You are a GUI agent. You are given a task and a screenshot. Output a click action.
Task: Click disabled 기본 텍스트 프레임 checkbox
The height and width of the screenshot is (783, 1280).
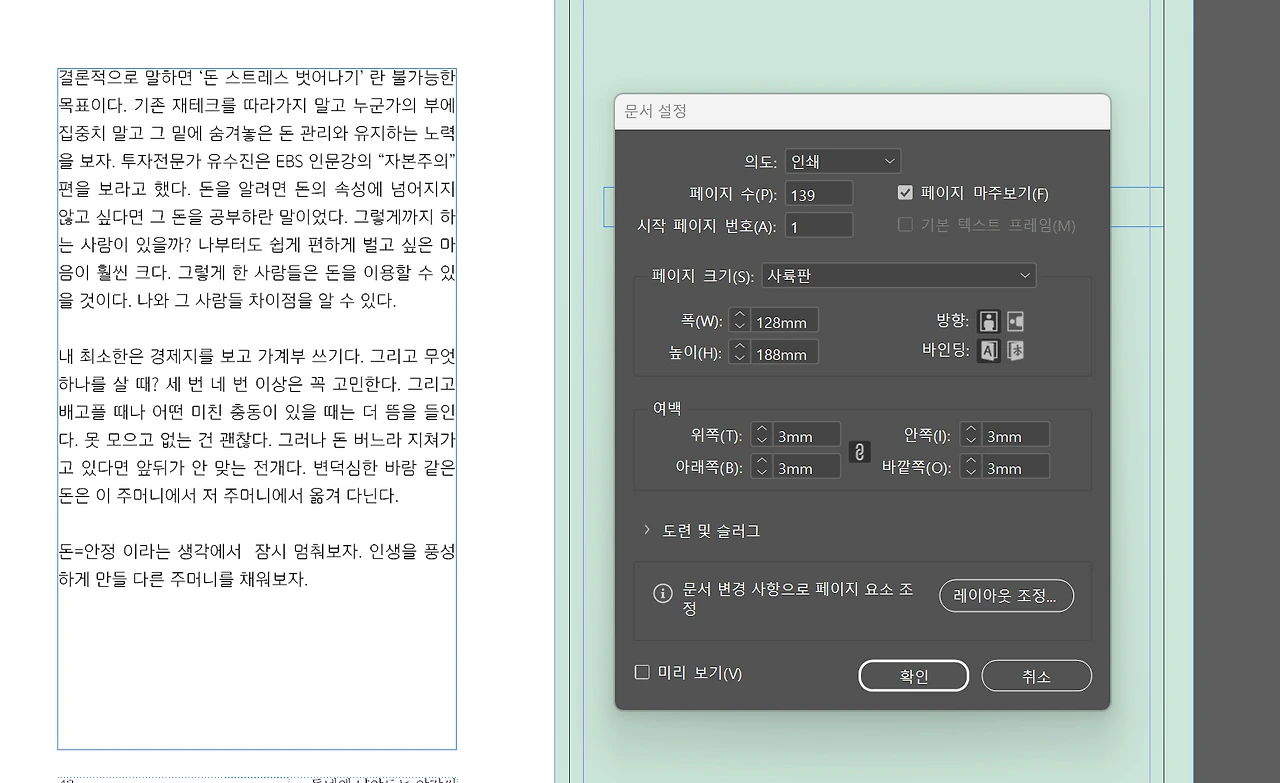pyautogui.click(x=905, y=224)
